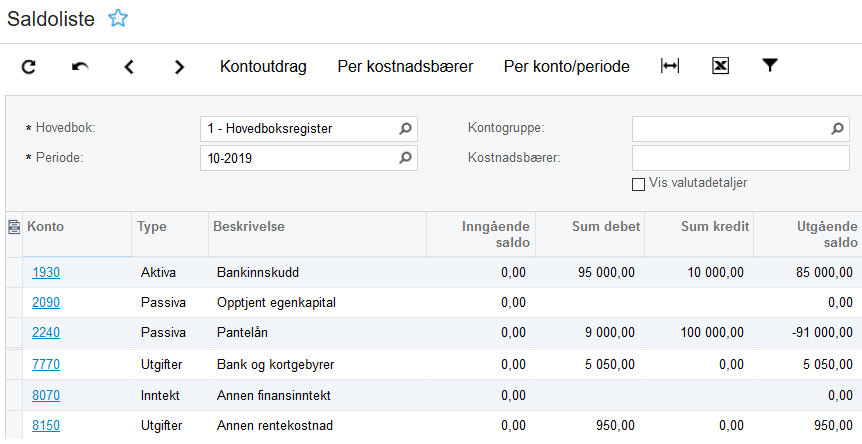Open Kontogruppe lookup magnifier

(x=838, y=129)
